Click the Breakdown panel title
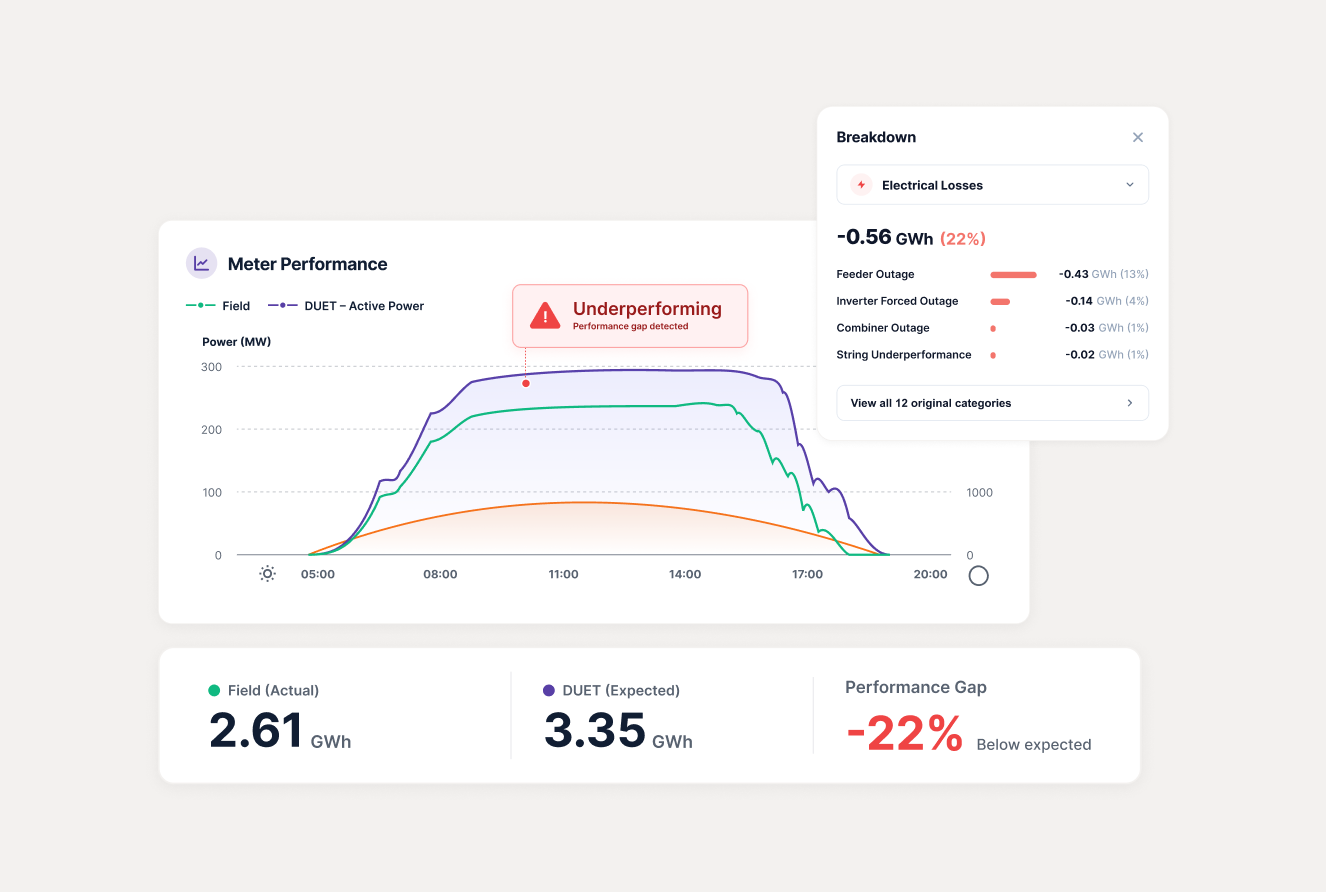Image resolution: width=1326 pixels, height=892 pixels. click(x=876, y=137)
